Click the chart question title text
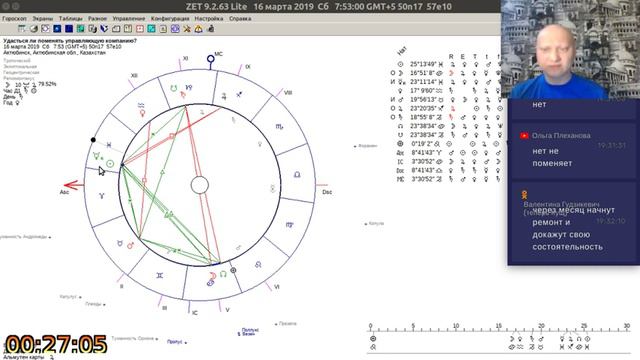Image resolution: width=640 pixels, height=360 pixels. pyautogui.click(x=70, y=41)
